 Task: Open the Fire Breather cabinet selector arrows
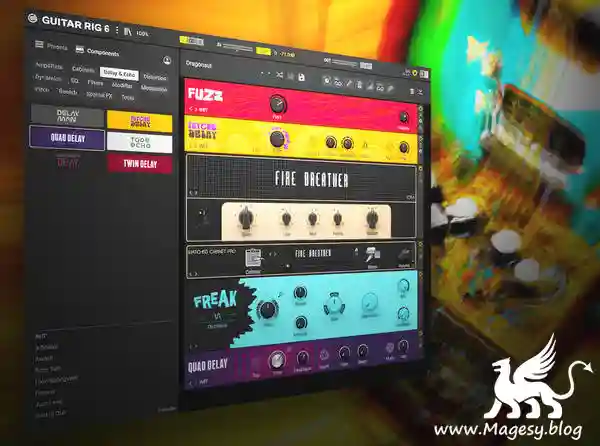(x=273, y=254)
